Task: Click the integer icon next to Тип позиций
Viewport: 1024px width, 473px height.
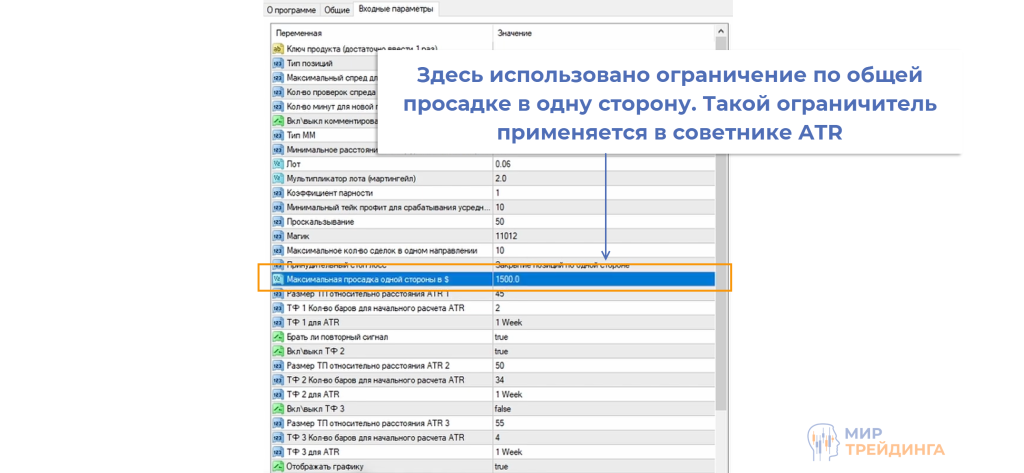Action: pyautogui.click(x=278, y=63)
